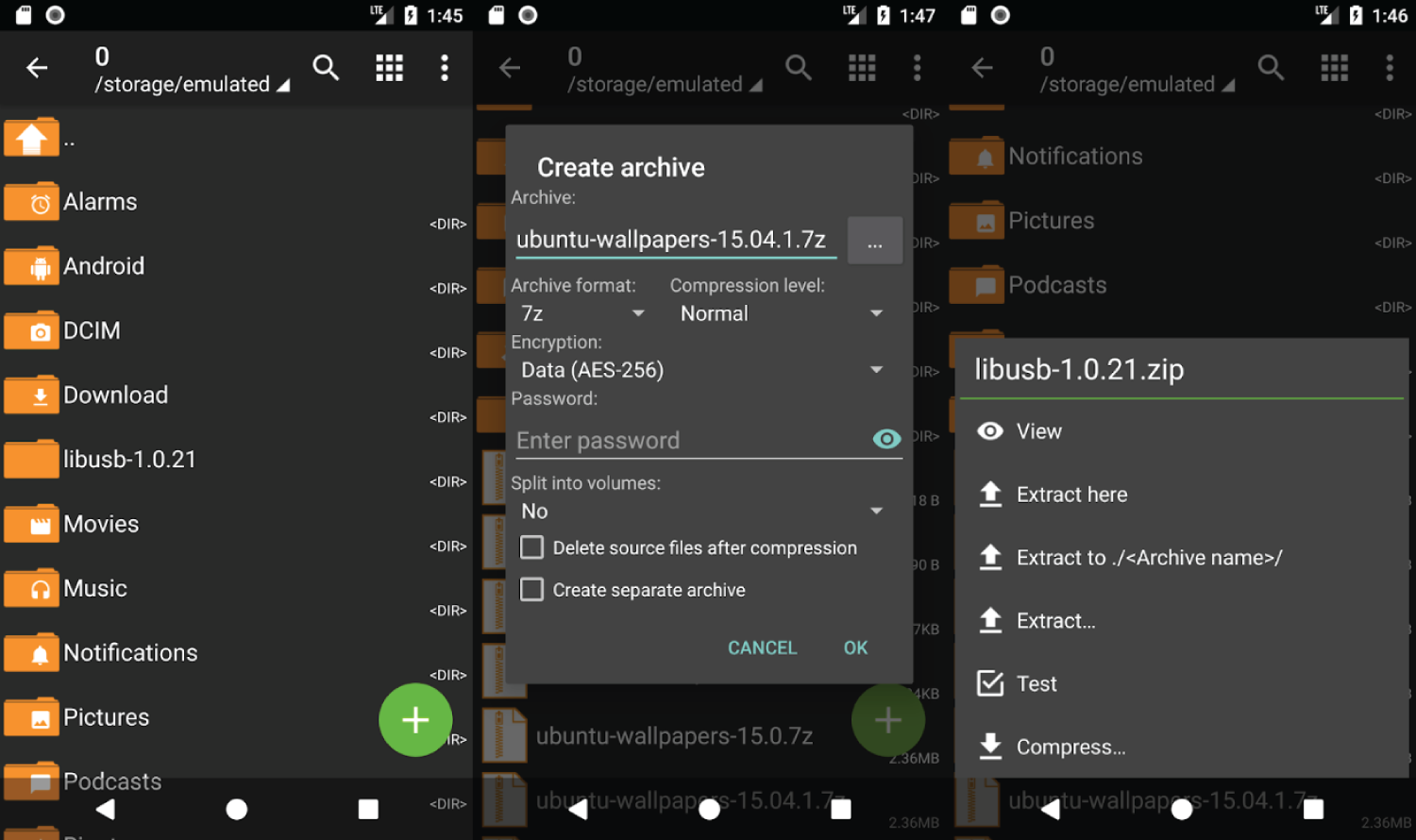Select Extract to ./<Archive name>/ entry
The width and height of the screenshot is (1416, 840).
[1180, 558]
